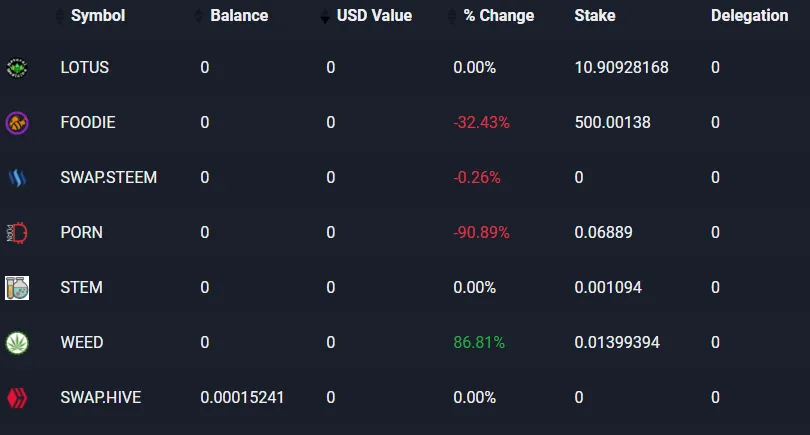Click the LOTUS token icon
Viewport: 810px width, 435px height.
click(x=17, y=68)
